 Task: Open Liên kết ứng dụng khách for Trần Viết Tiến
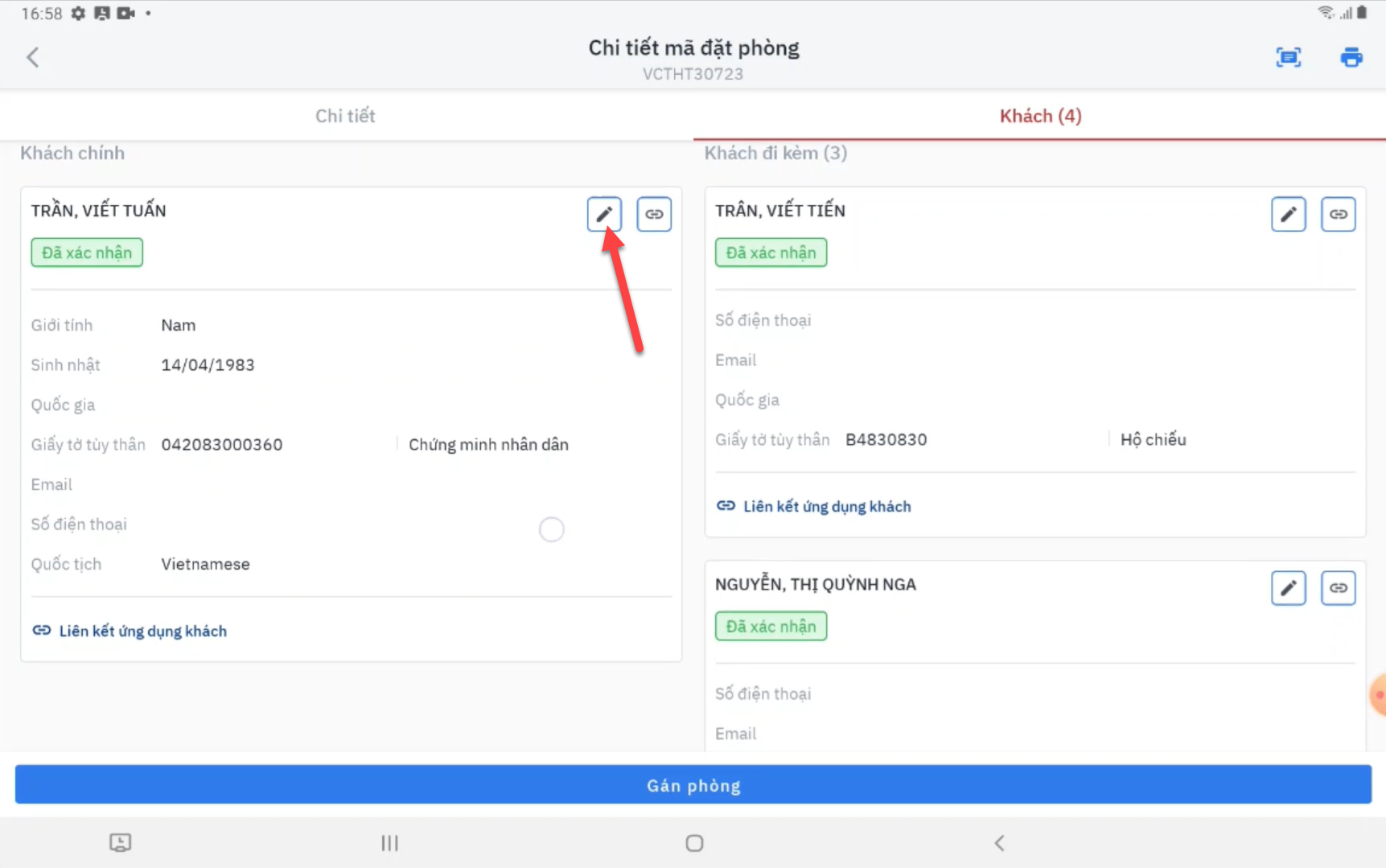click(813, 506)
